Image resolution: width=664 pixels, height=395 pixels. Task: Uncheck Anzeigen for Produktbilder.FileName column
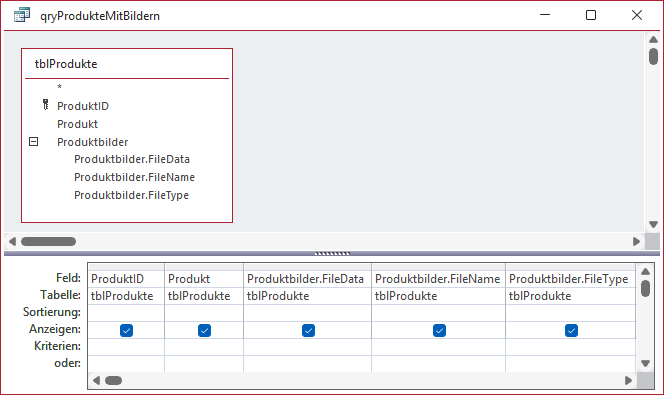[439, 330]
